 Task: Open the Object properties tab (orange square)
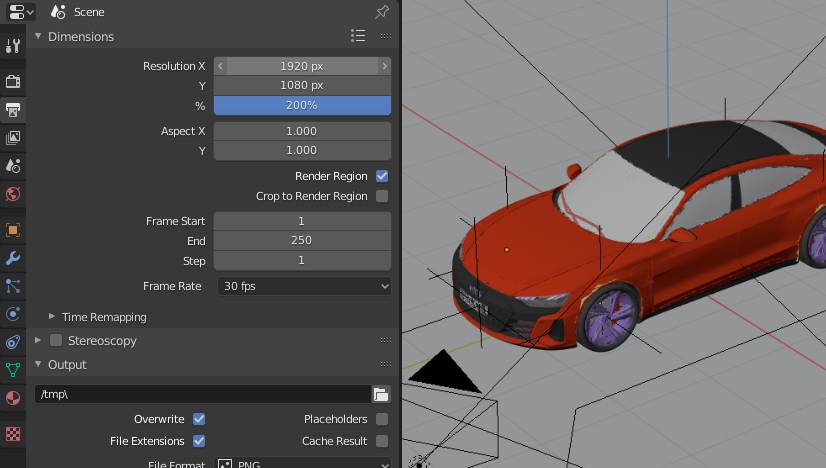pyautogui.click(x=13, y=230)
